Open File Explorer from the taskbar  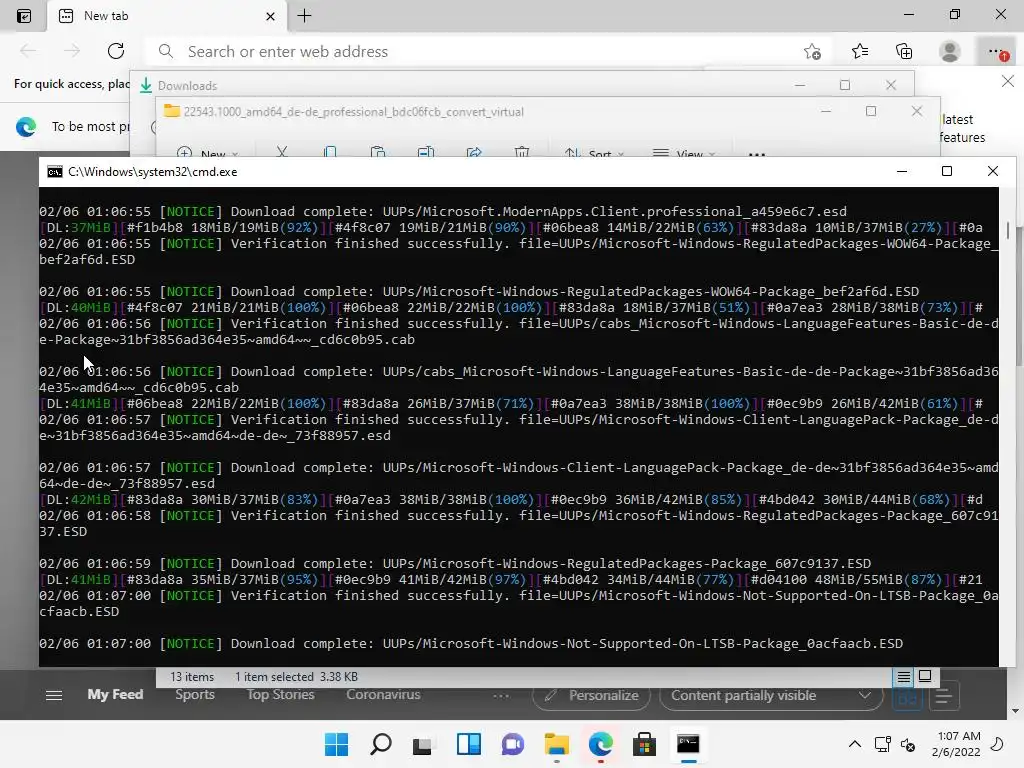click(x=556, y=744)
